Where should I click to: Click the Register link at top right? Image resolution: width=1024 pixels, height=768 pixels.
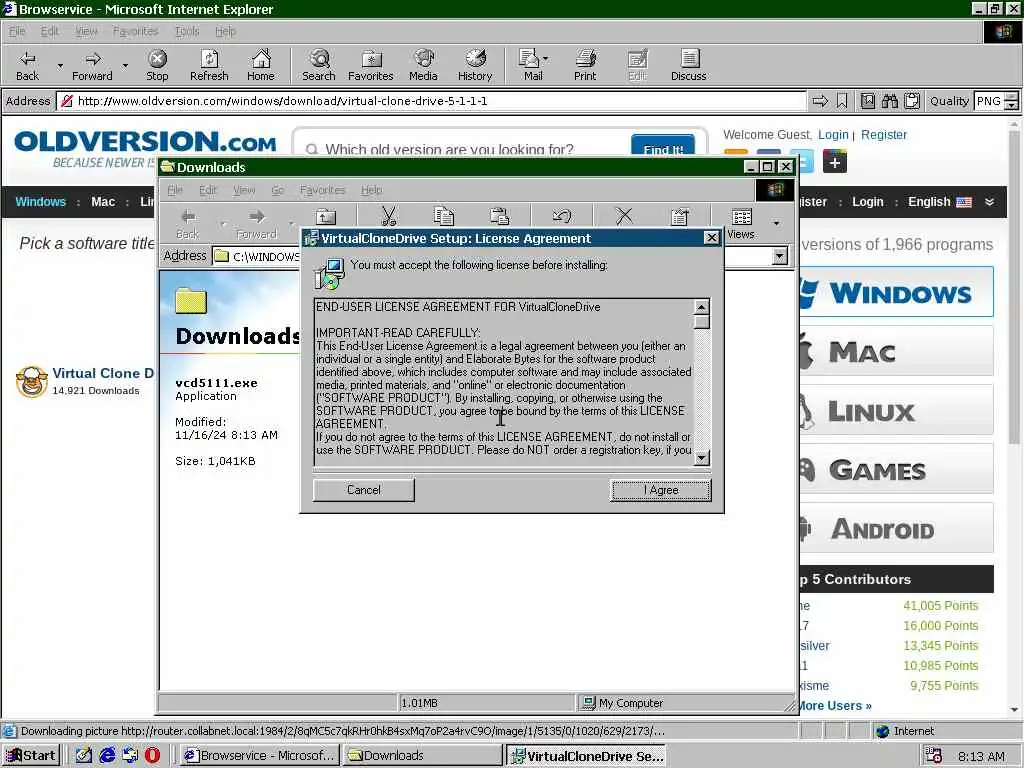[884, 135]
